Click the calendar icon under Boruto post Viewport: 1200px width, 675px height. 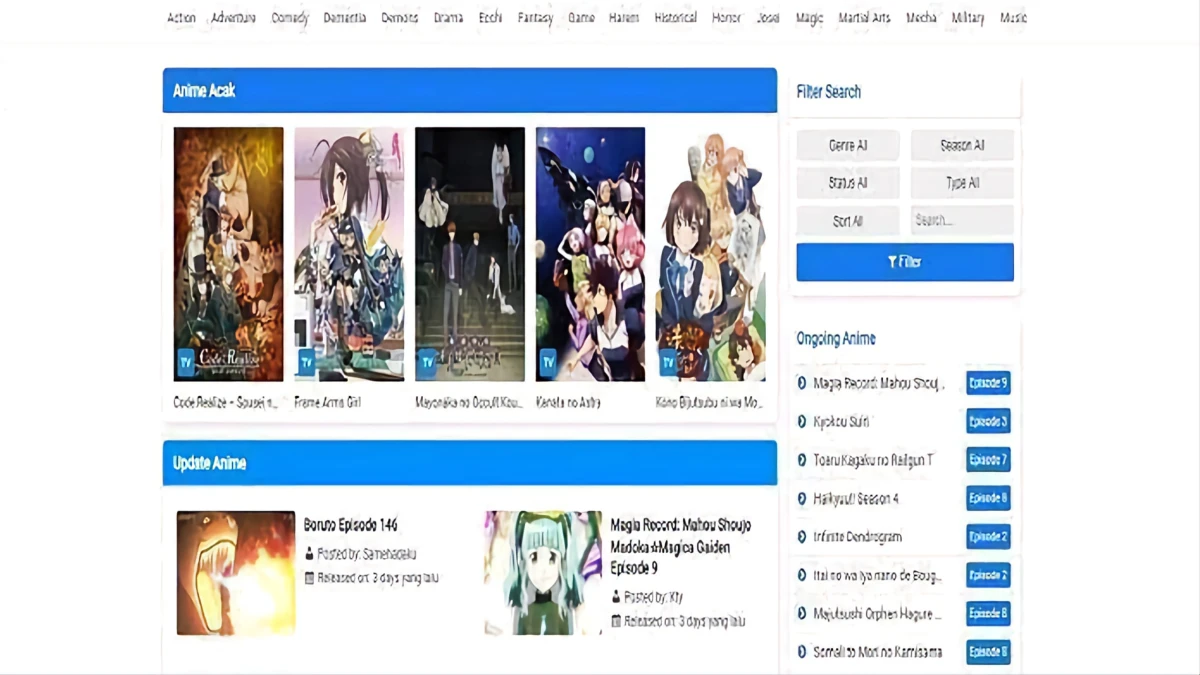[x=309, y=578]
